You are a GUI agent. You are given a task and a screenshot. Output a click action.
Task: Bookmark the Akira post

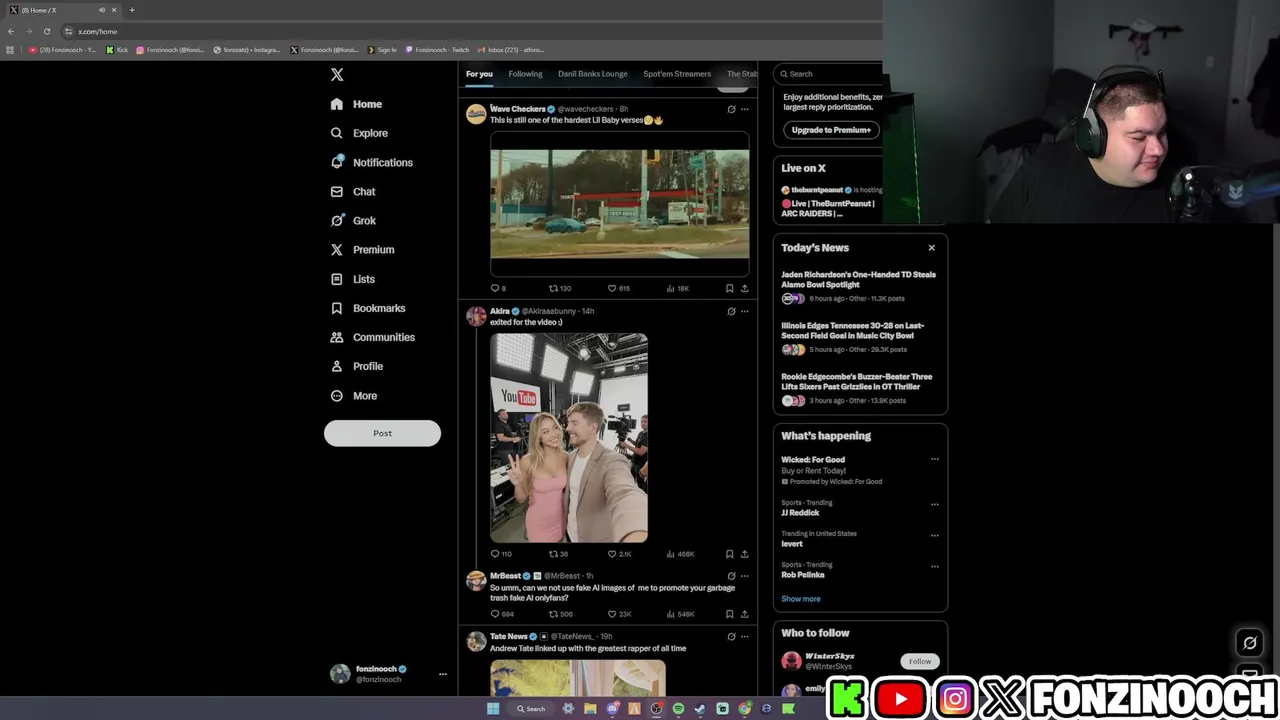729,554
